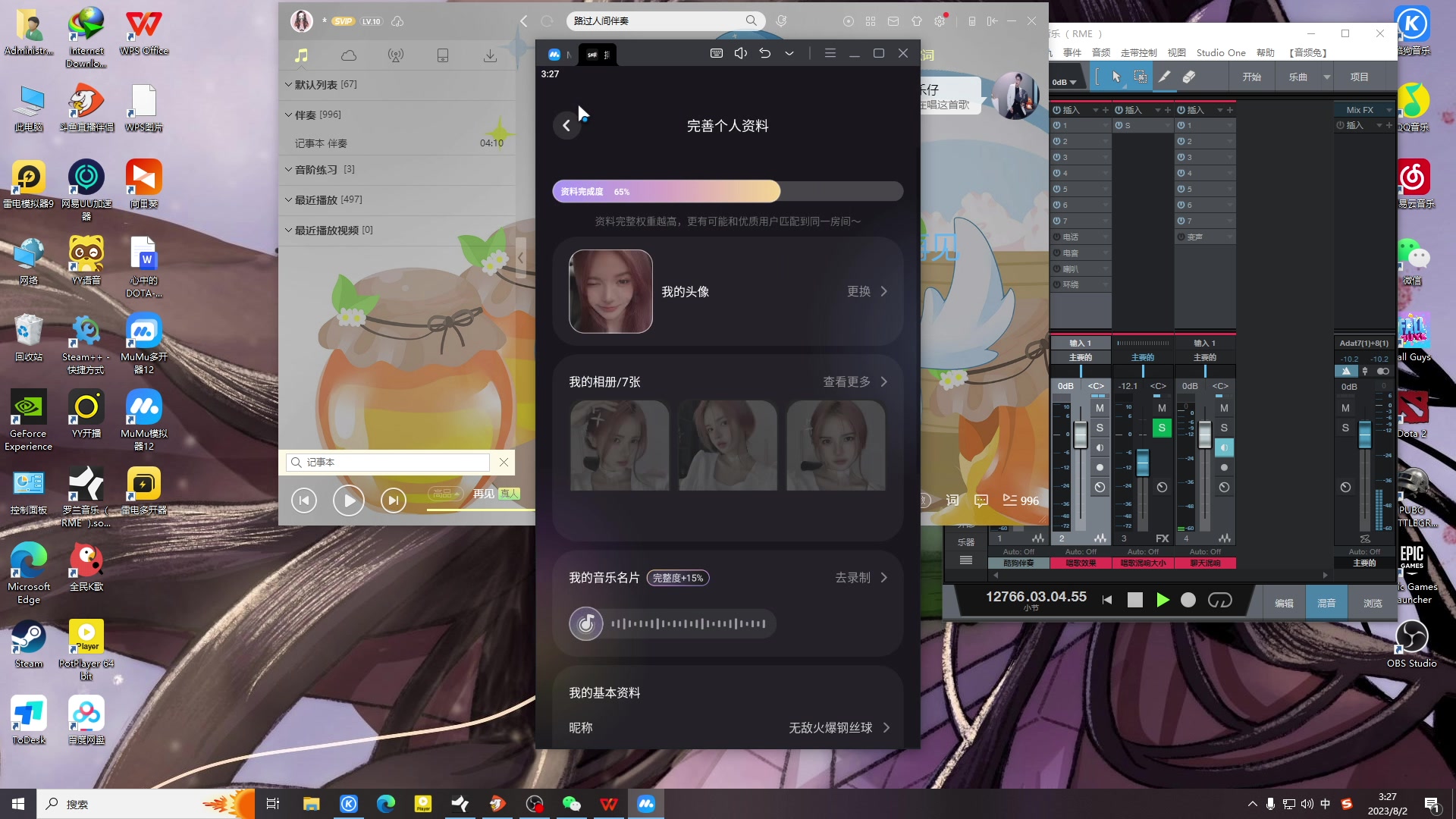
Task: Open the mobile device tab in KuGou
Action: [443, 55]
